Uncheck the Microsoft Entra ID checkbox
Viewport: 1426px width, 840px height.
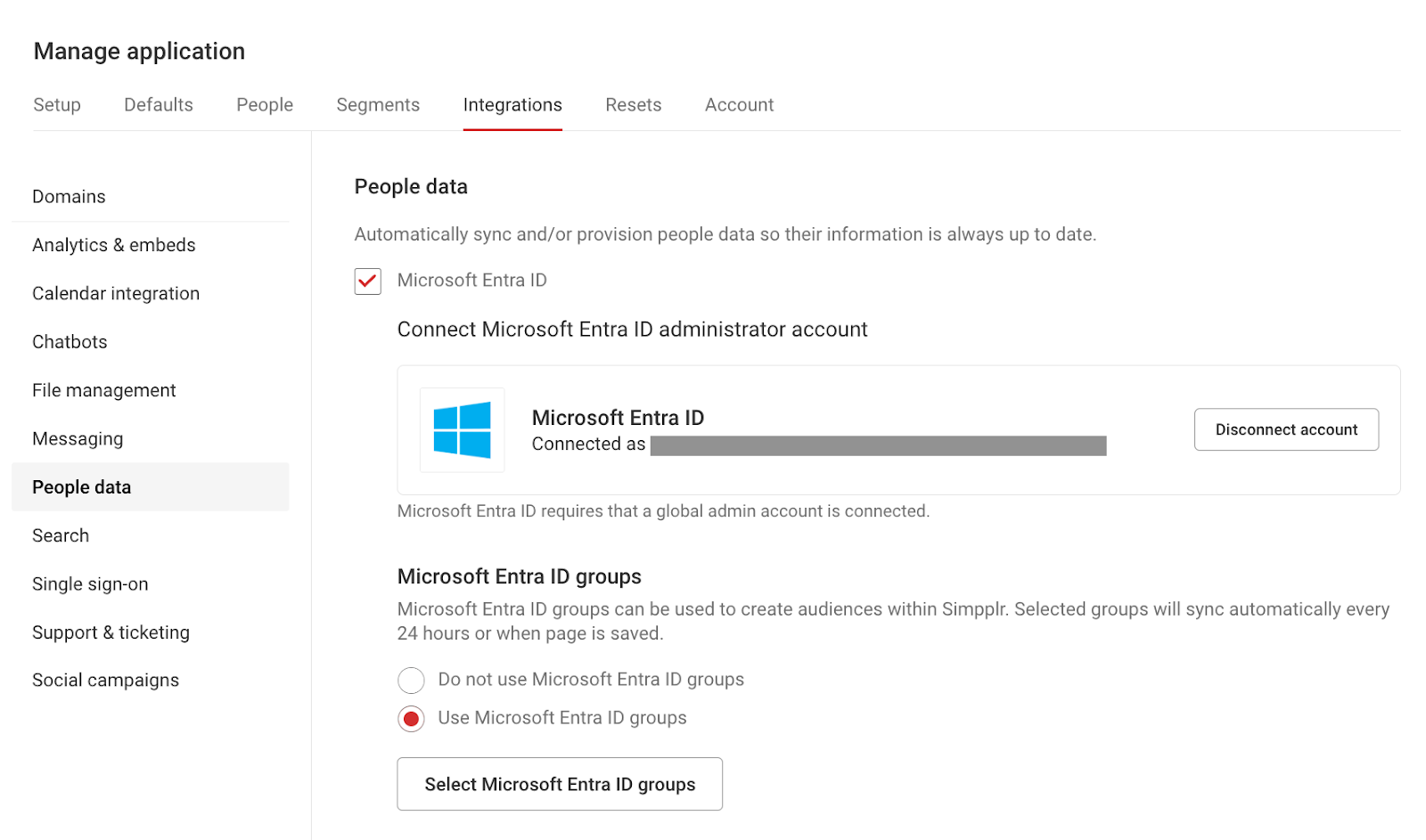[368, 281]
